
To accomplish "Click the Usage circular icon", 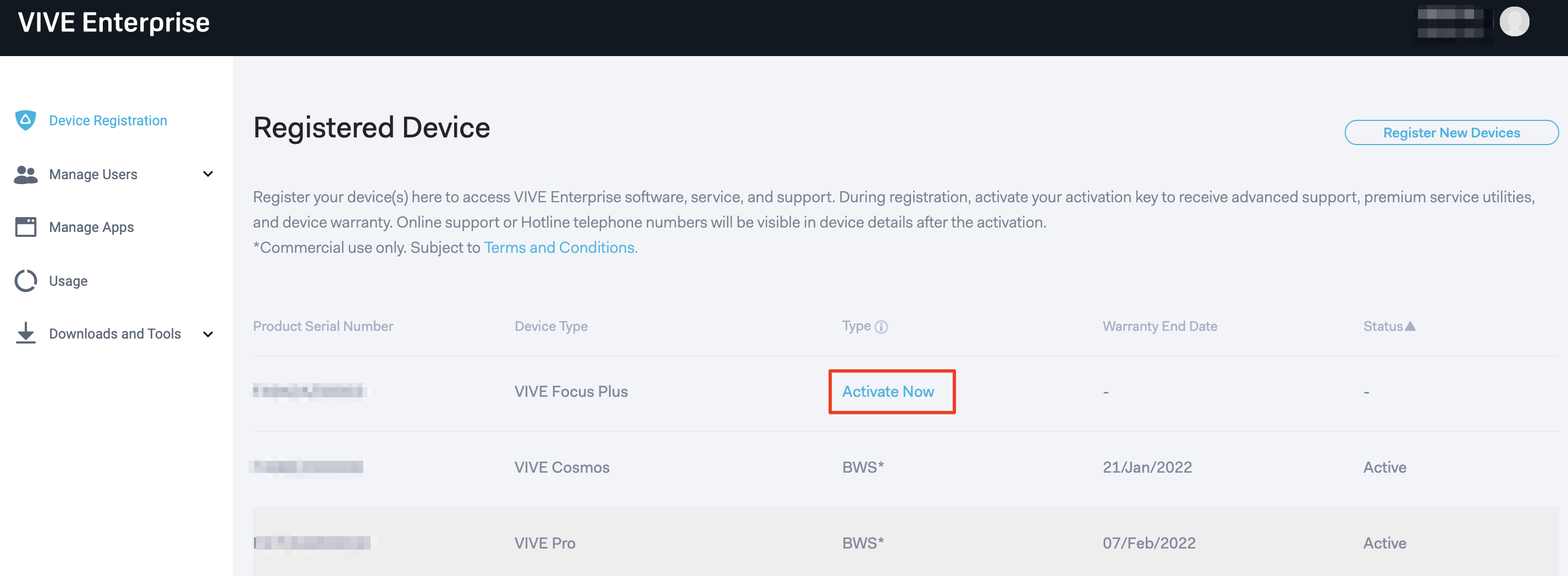I will [x=25, y=280].
